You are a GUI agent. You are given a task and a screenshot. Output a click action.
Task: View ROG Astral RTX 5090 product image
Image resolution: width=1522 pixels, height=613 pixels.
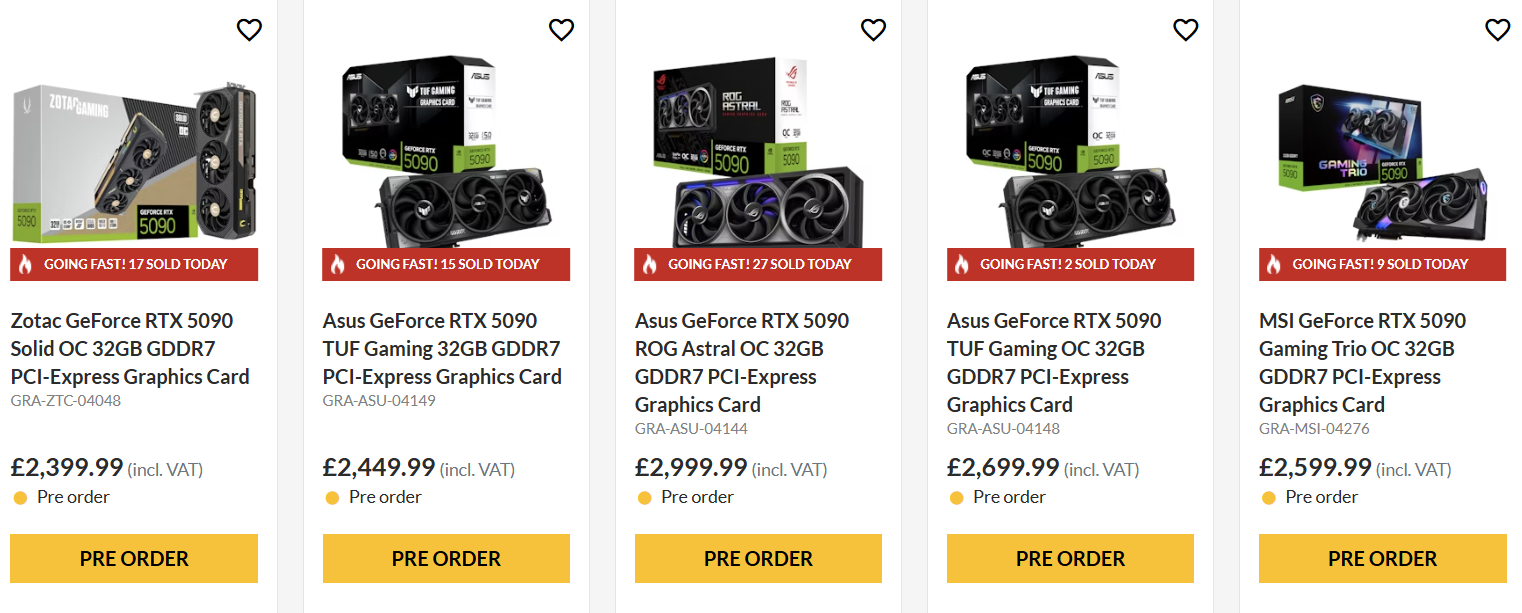(x=758, y=150)
